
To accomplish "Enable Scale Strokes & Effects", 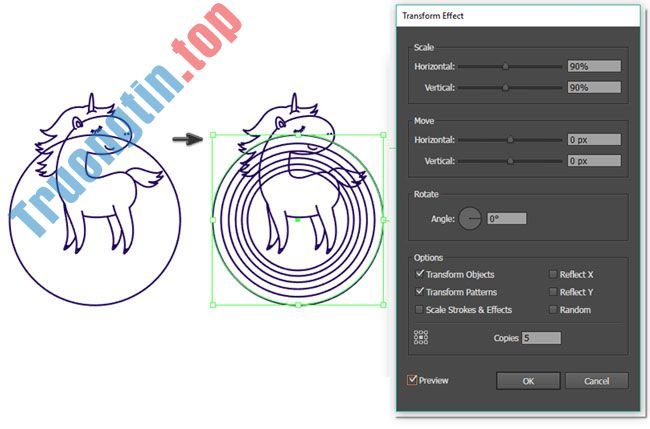I will [419, 310].
